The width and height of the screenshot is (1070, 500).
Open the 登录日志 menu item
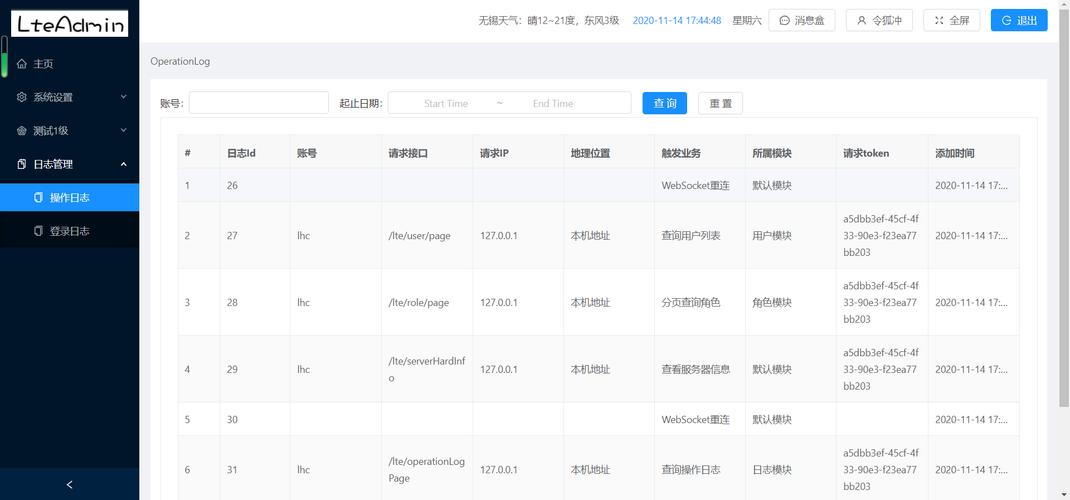pos(69,231)
